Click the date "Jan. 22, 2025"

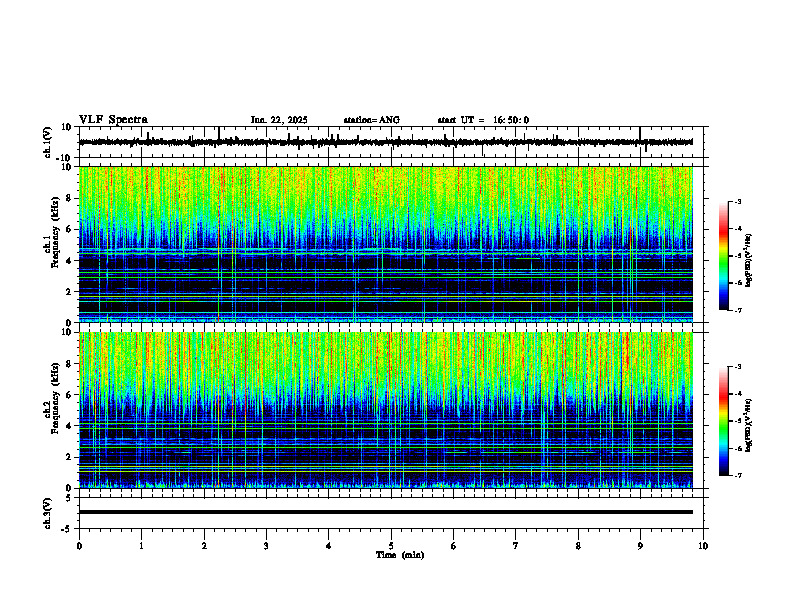click(279, 120)
